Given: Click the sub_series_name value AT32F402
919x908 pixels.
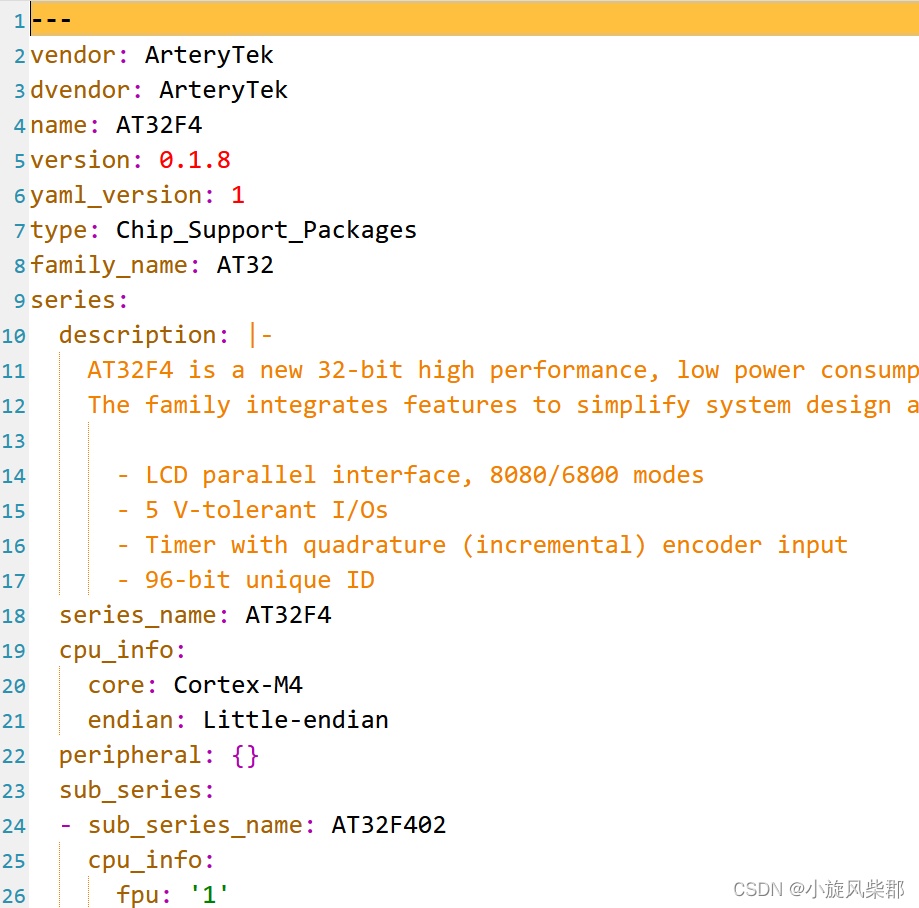Looking at the screenshot, I should (388, 825).
